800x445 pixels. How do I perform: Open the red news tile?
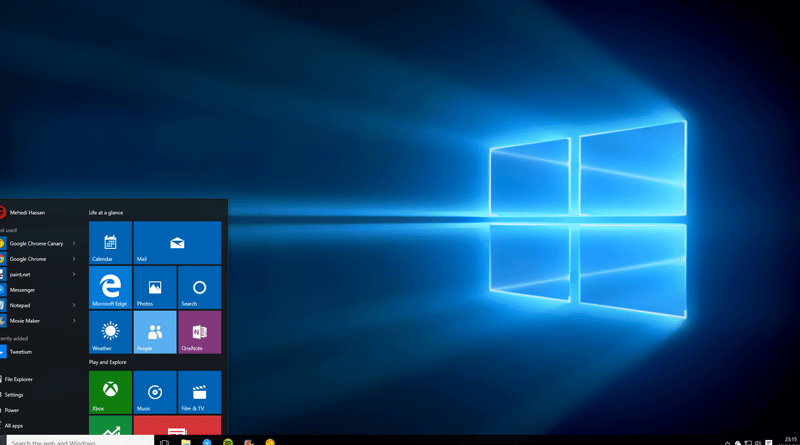point(177,425)
